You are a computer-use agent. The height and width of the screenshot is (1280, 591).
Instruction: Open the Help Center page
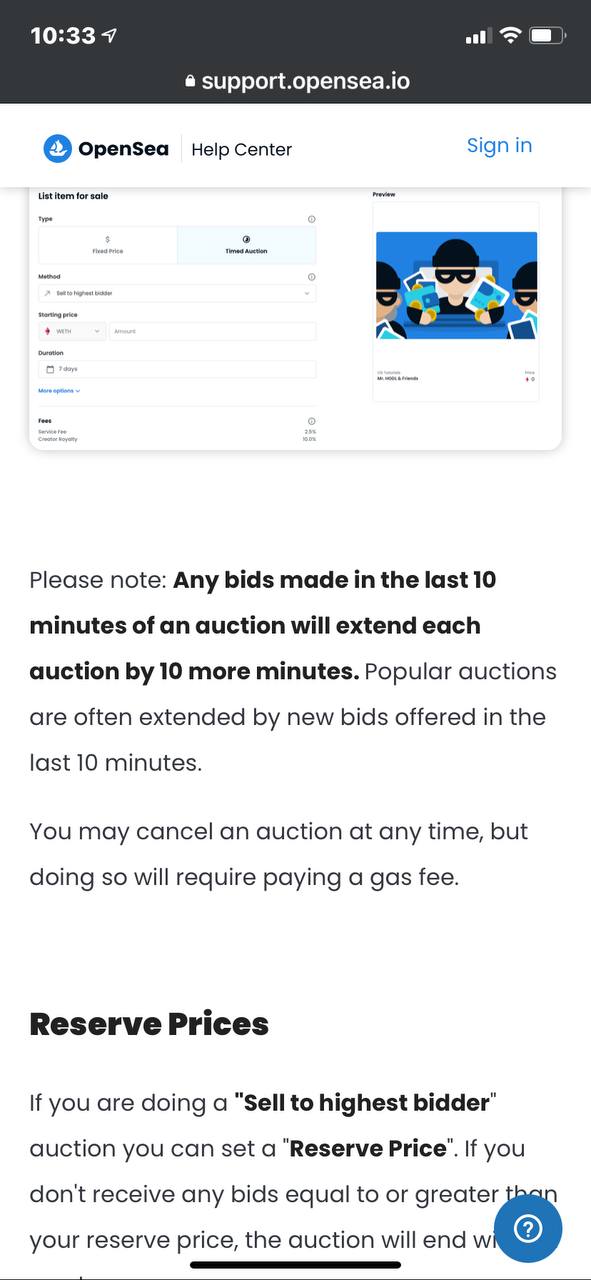(x=241, y=150)
